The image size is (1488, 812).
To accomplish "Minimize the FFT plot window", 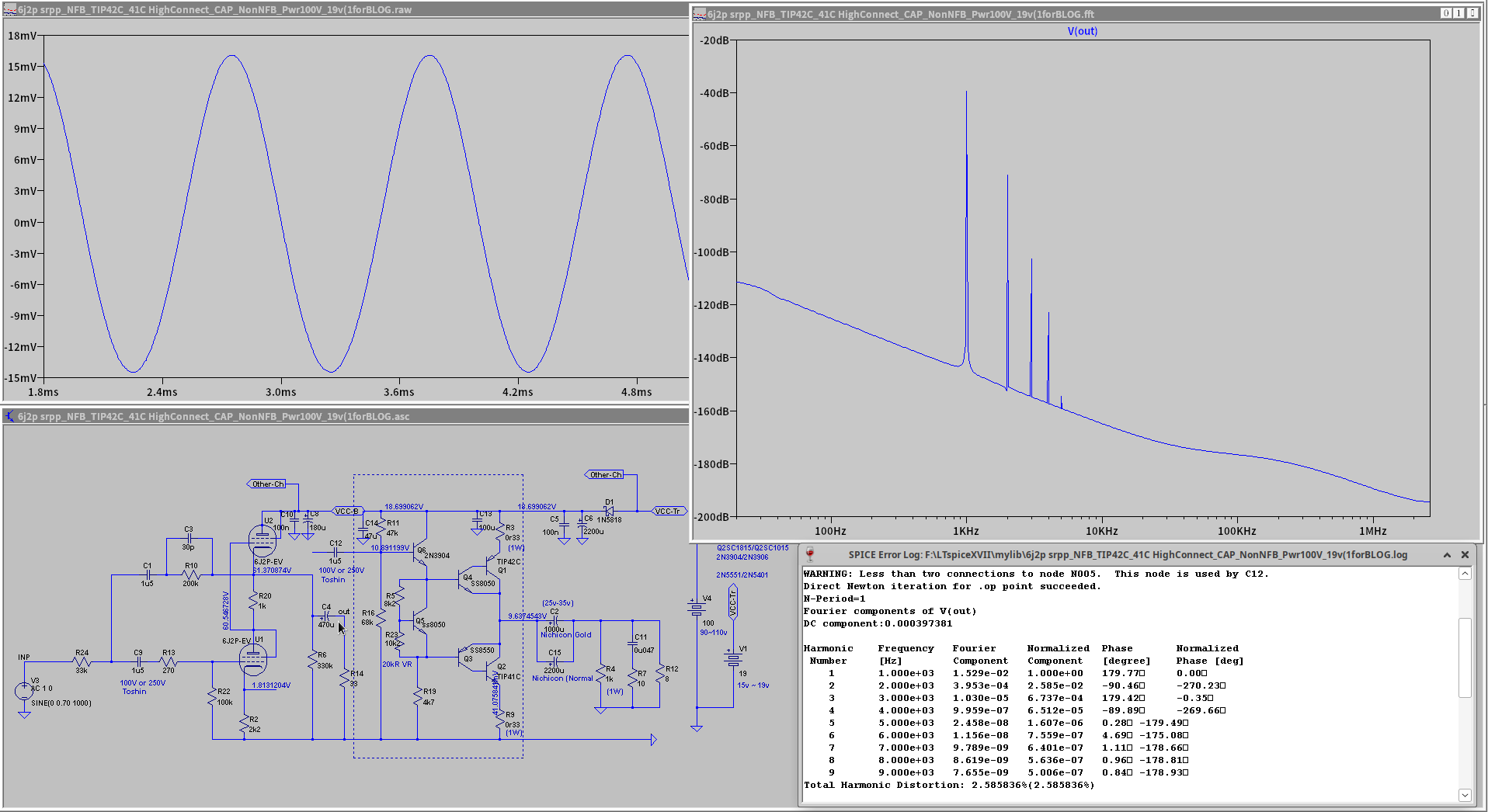I will [x=1446, y=13].
